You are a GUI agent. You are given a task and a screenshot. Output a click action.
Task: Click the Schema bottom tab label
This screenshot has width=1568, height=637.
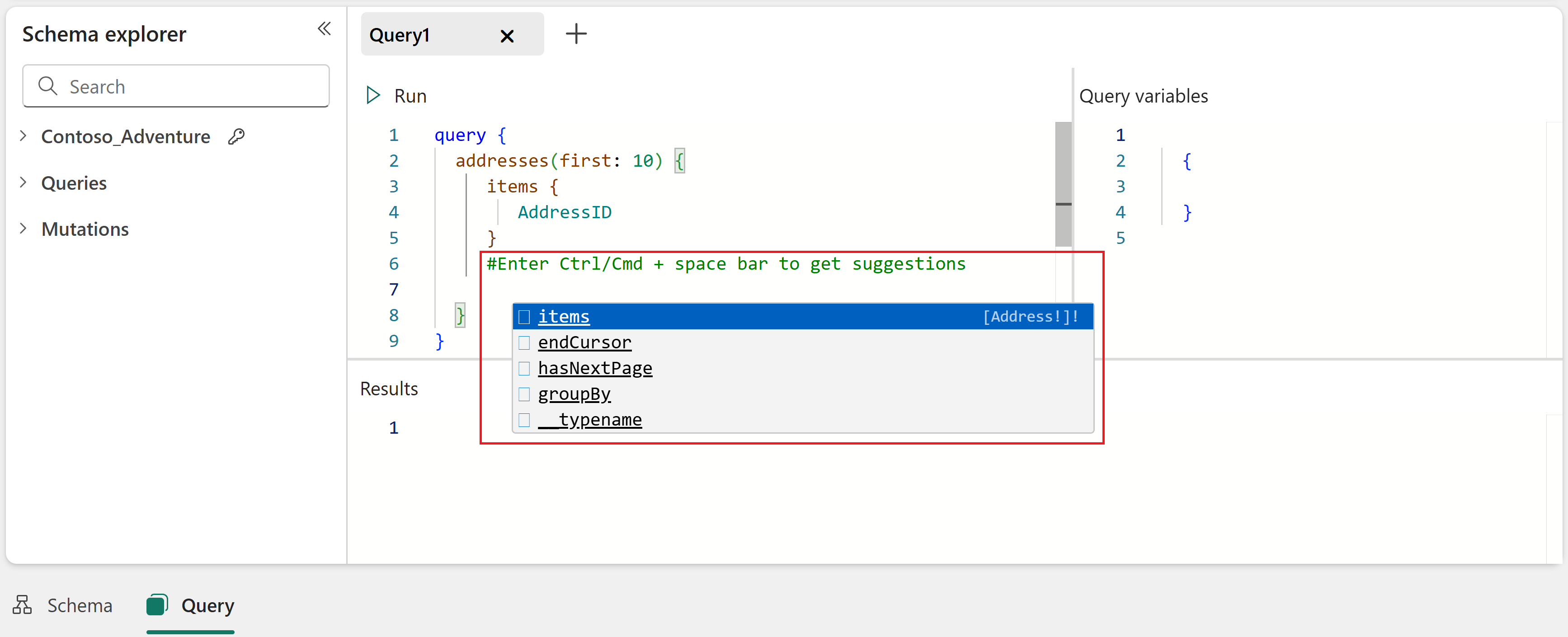pos(80,605)
